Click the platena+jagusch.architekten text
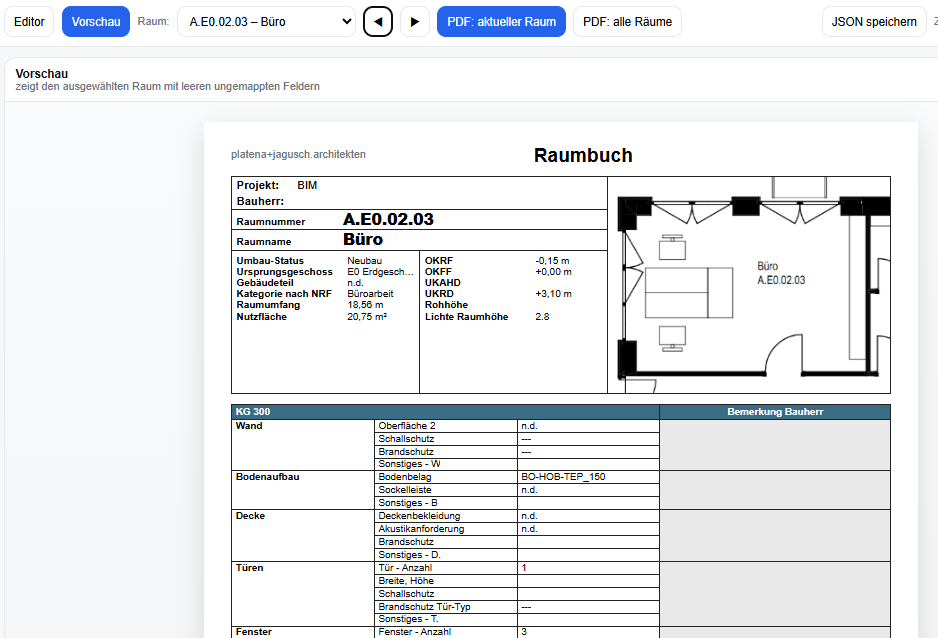Image resolution: width=938 pixels, height=638 pixels. 299,154
